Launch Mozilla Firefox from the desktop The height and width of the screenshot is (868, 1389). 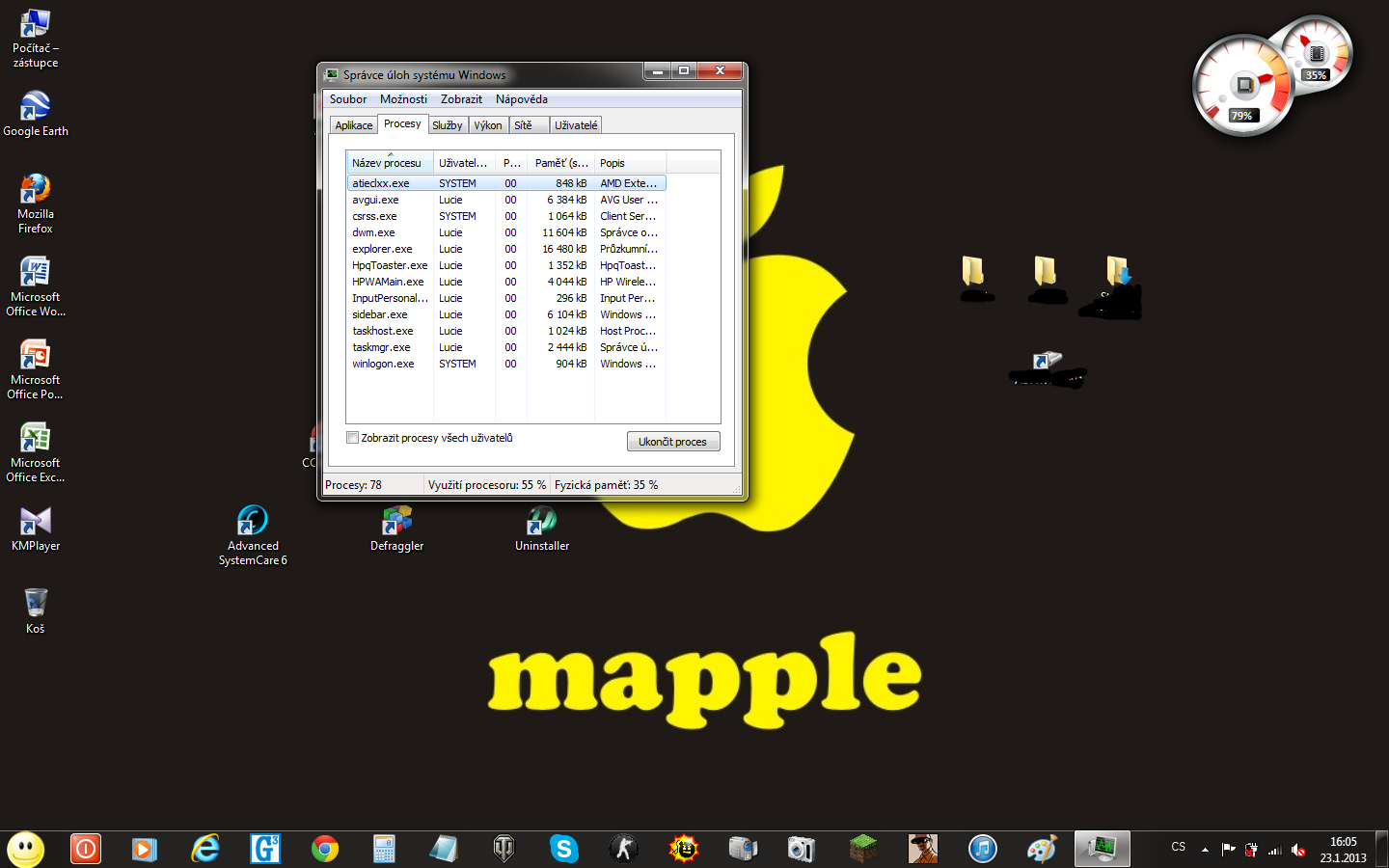(x=36, y=203)
